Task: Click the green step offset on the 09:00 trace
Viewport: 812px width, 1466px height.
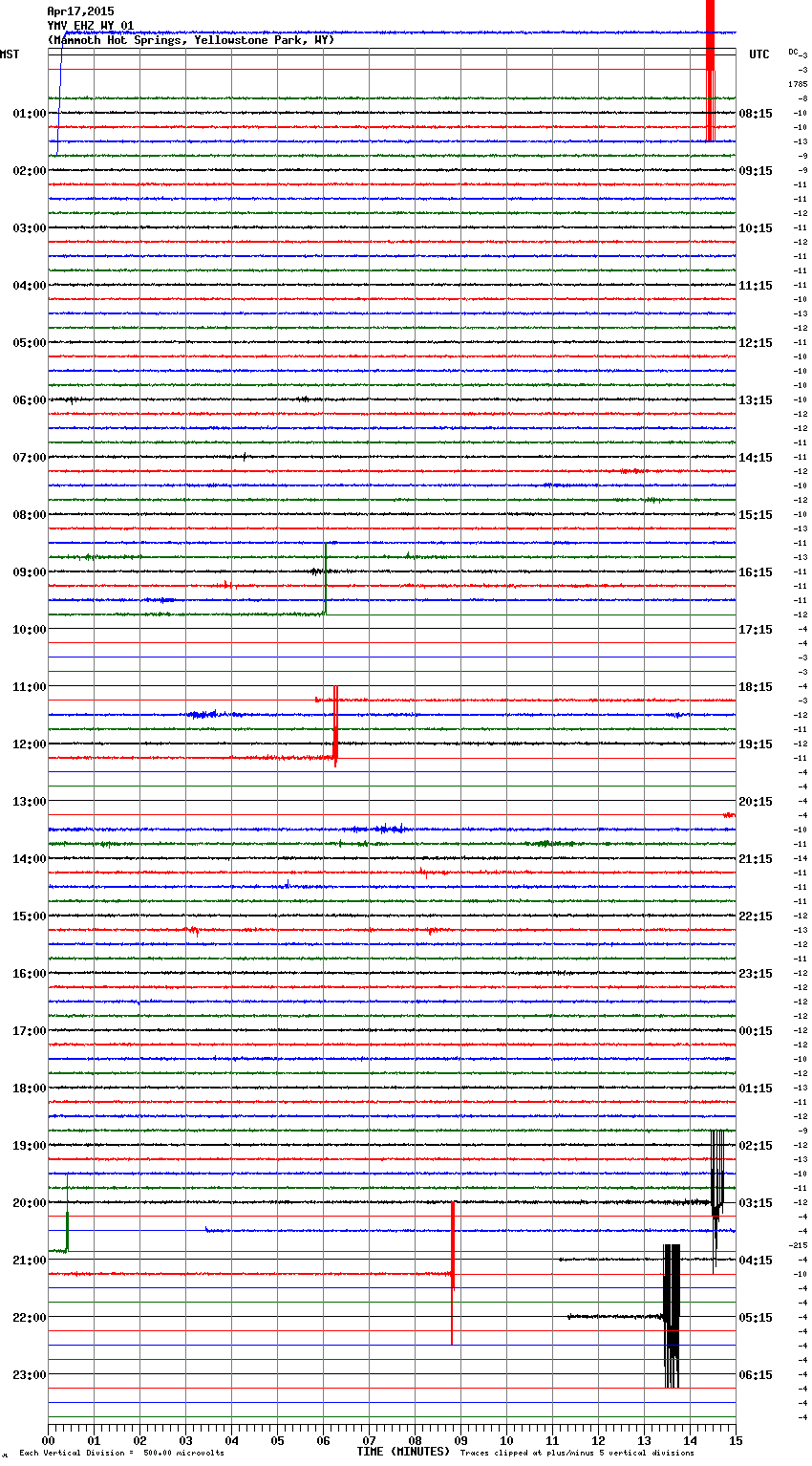Action: click(x=325, y=578)
